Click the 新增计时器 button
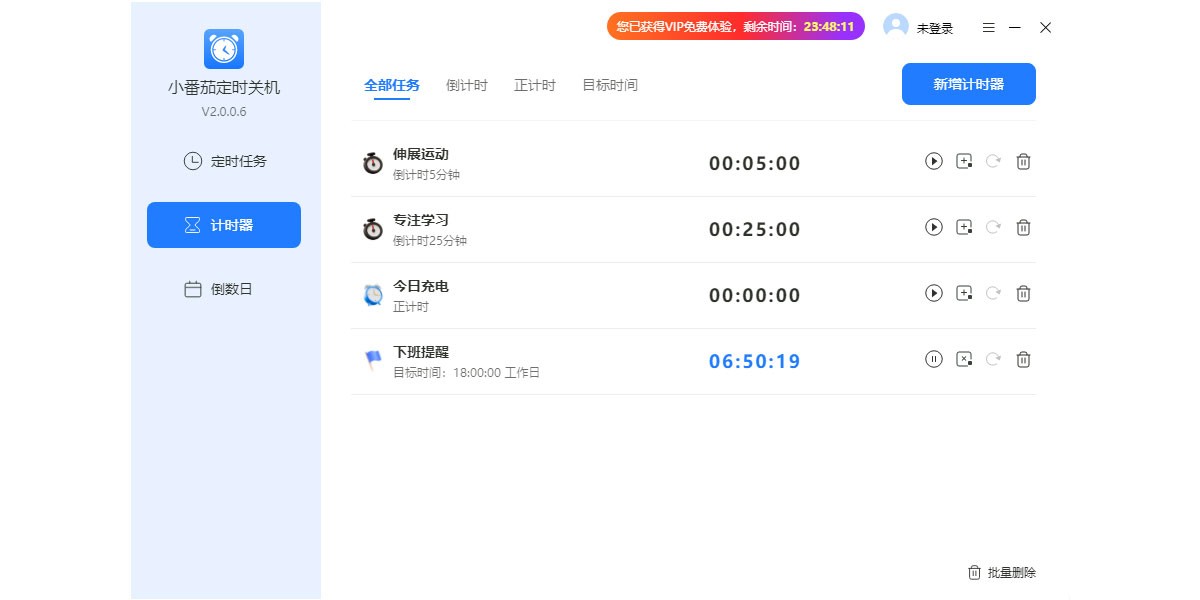The width and height of the screenshot is (1200, 600). coord(968,84)
